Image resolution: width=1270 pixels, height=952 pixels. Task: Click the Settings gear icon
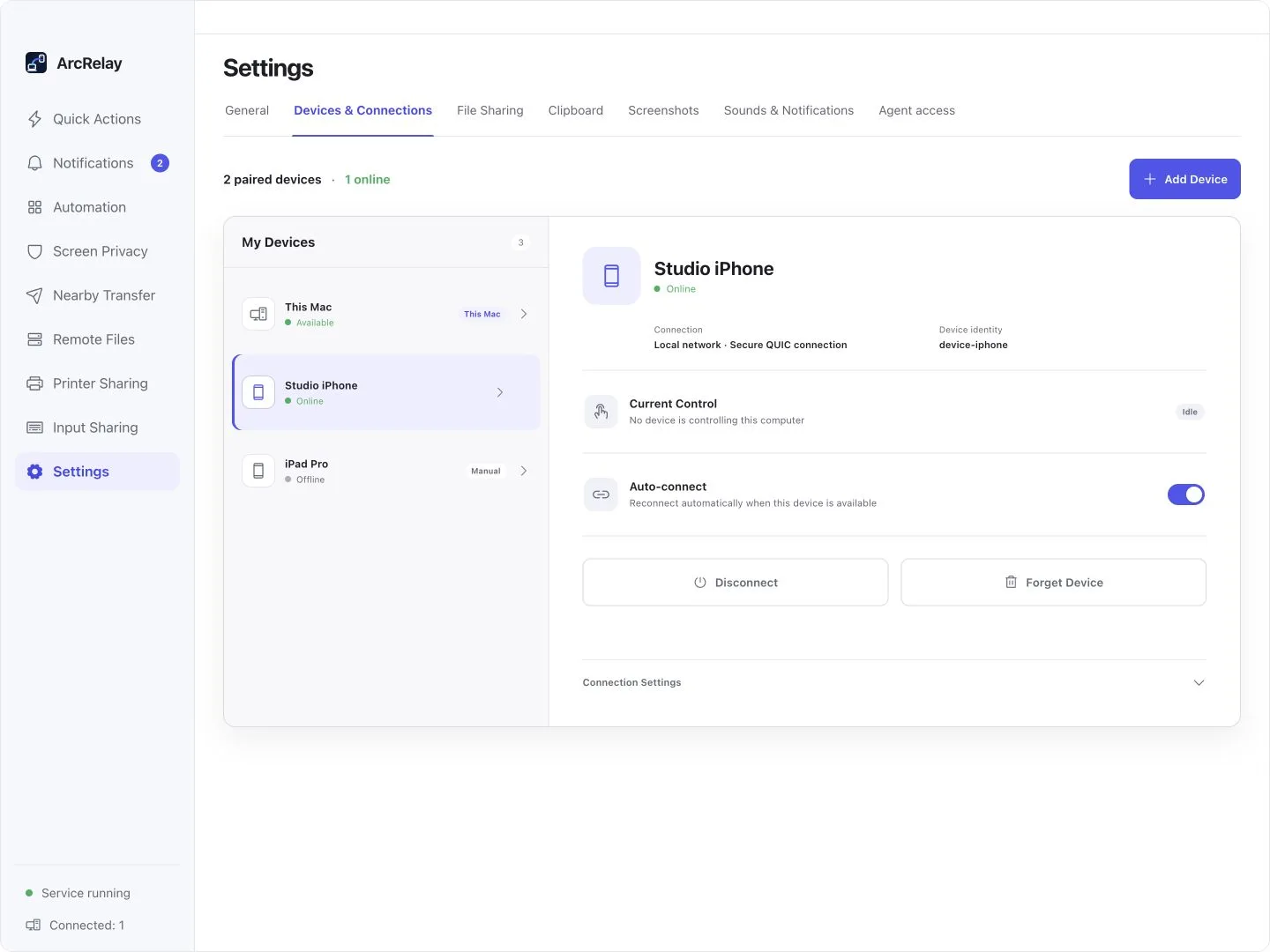[34, 472]
